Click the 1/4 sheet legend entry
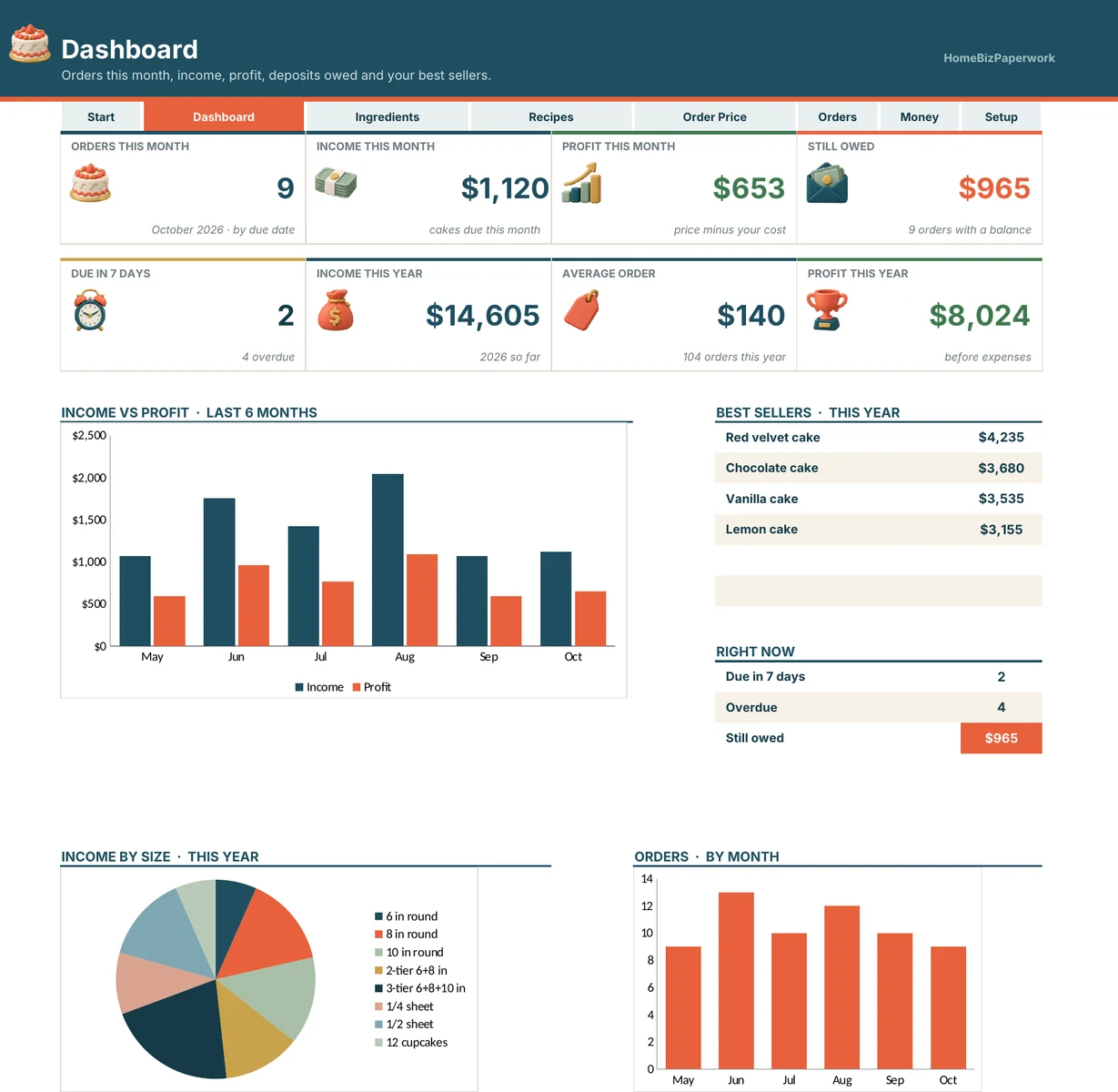 405,1006
